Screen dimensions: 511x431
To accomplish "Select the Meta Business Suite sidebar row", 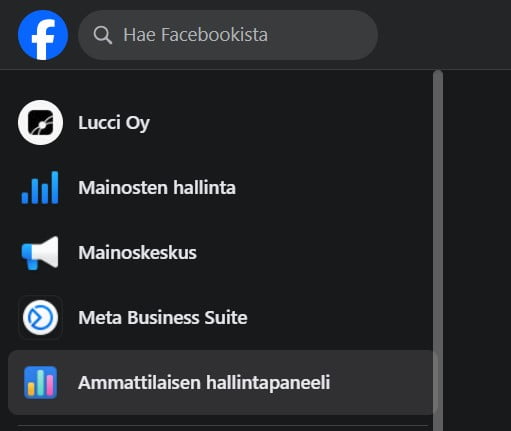I will click(221, 317).
